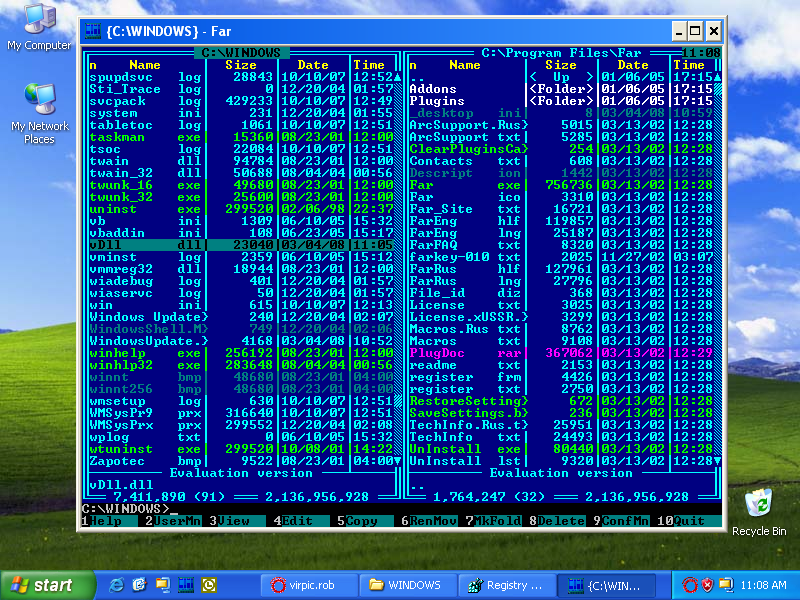Viewport: 800px width, 600px height.
Task: Select the Zapotec bmp file
Action: pyautogui.click(x=241, y=461)
